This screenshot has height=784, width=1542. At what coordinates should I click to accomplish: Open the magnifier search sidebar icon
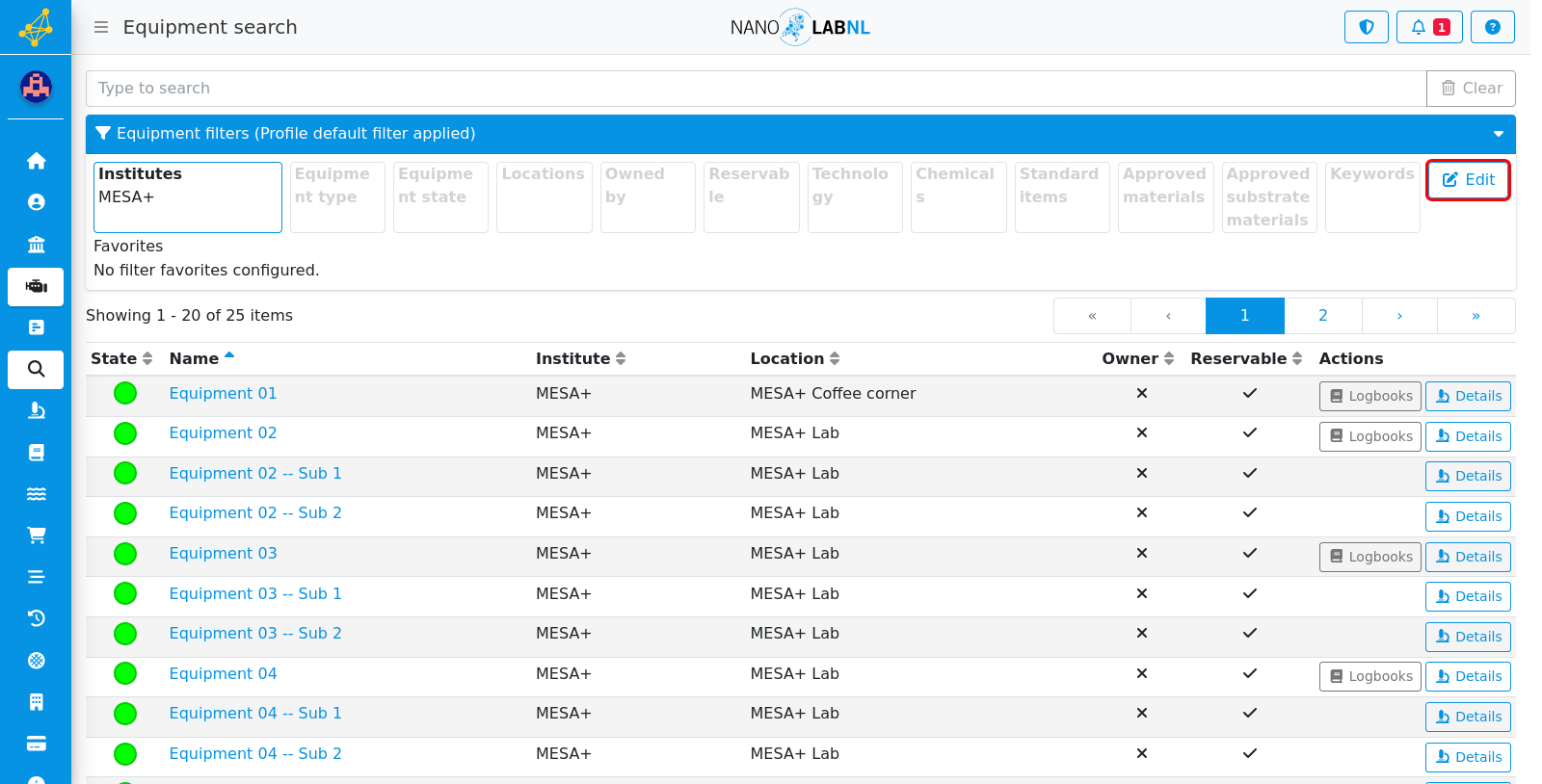coord(37,369)
